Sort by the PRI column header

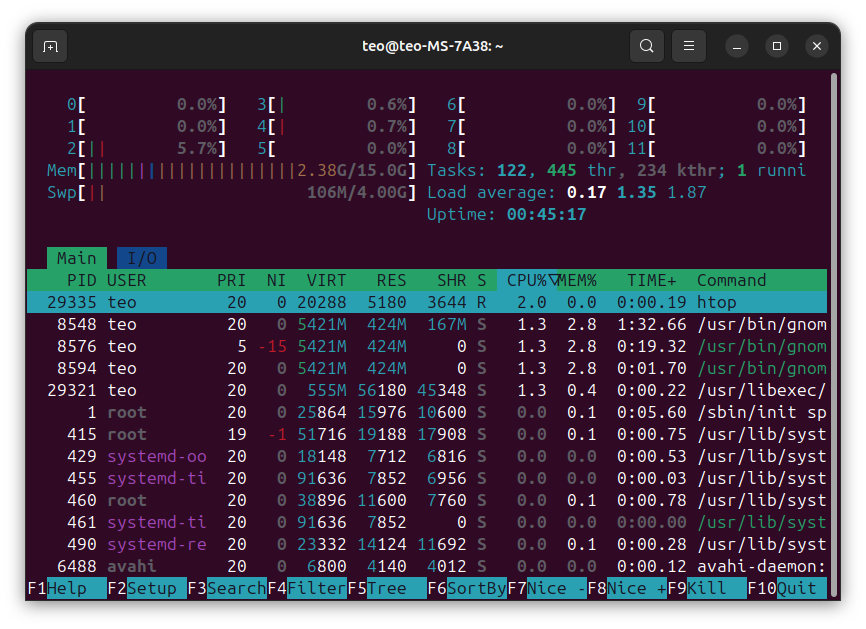click(x=231, y=281)
